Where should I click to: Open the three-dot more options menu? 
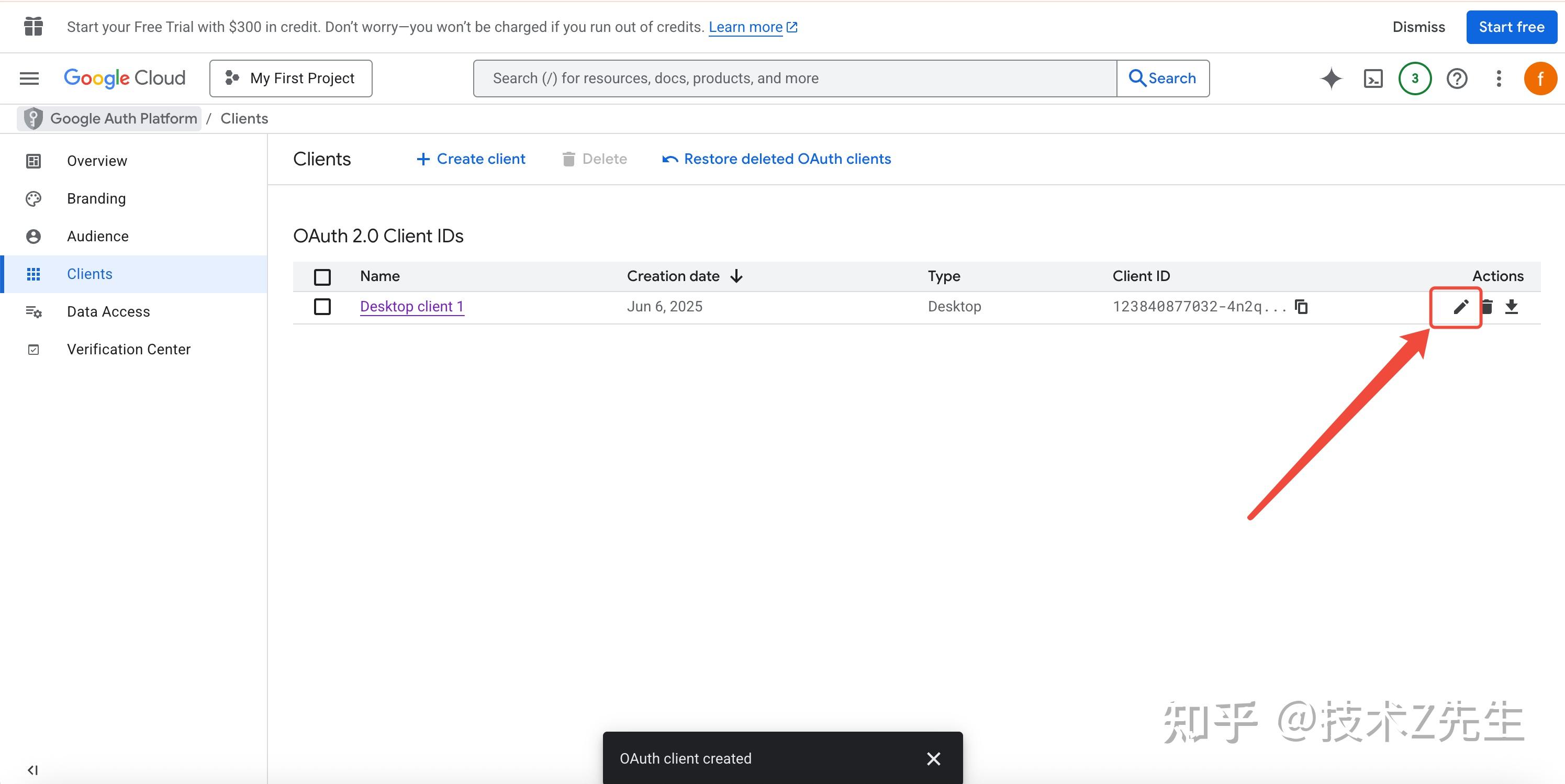1499,79
